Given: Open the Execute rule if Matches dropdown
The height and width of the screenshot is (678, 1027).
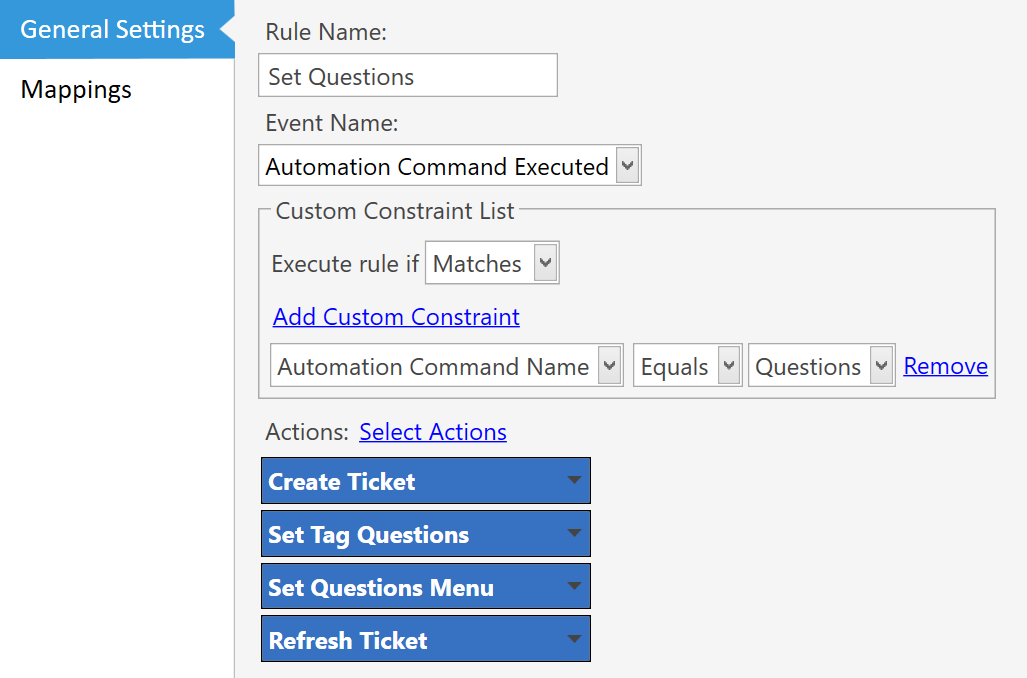Looking at the screenshot, I should pos(545,262).
